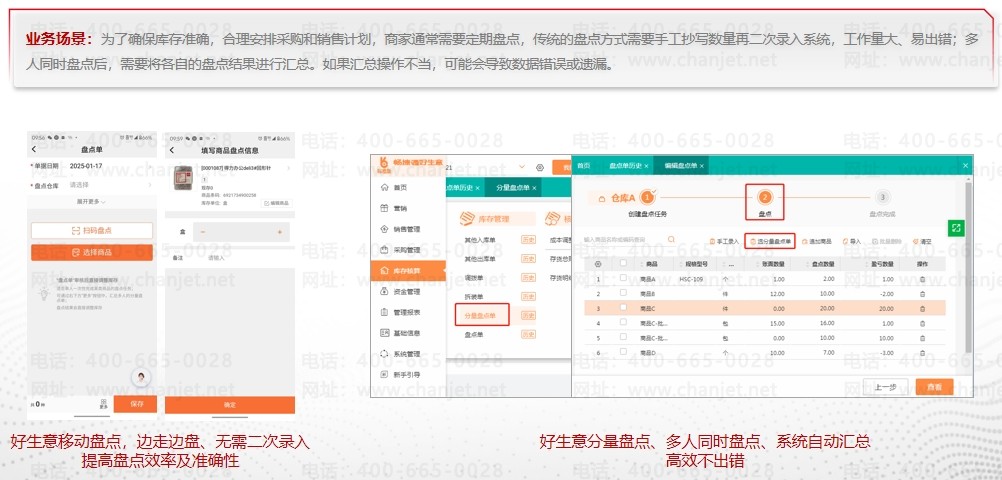
Task: Select the checkbox for 商品D row
Action: tap(623, 353)
